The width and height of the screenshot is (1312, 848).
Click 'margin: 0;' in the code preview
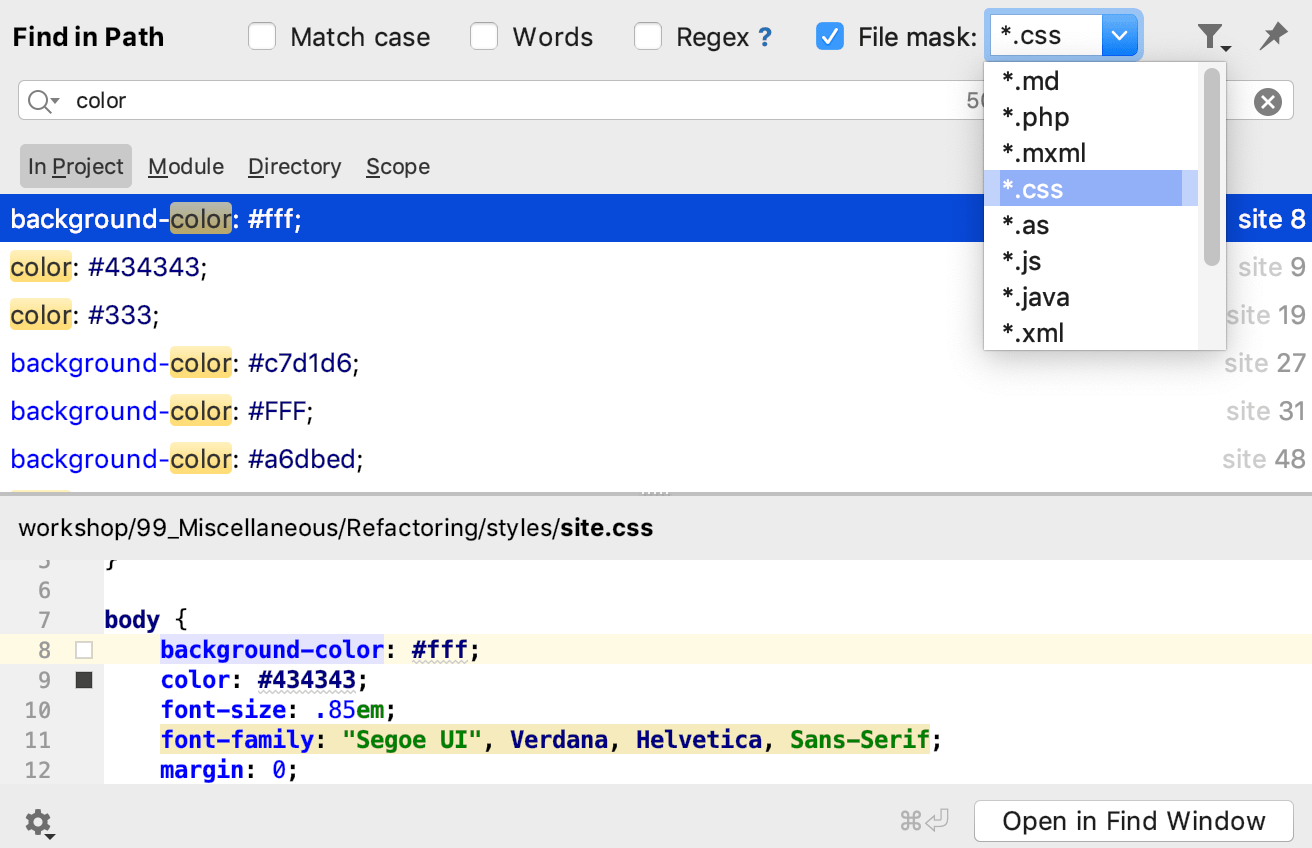coord(230,770)
